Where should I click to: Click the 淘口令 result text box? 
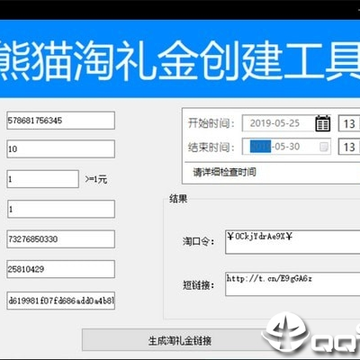(x=293, y=242)
